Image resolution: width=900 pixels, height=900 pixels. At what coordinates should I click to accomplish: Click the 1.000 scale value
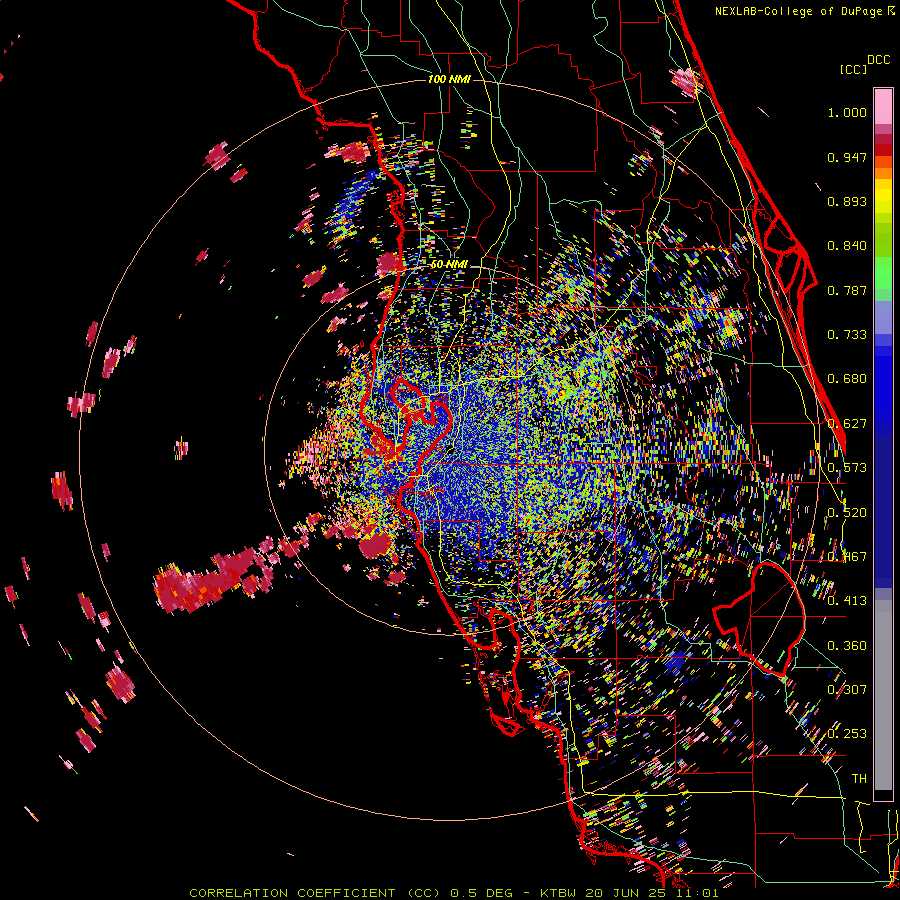coord(847,112)
